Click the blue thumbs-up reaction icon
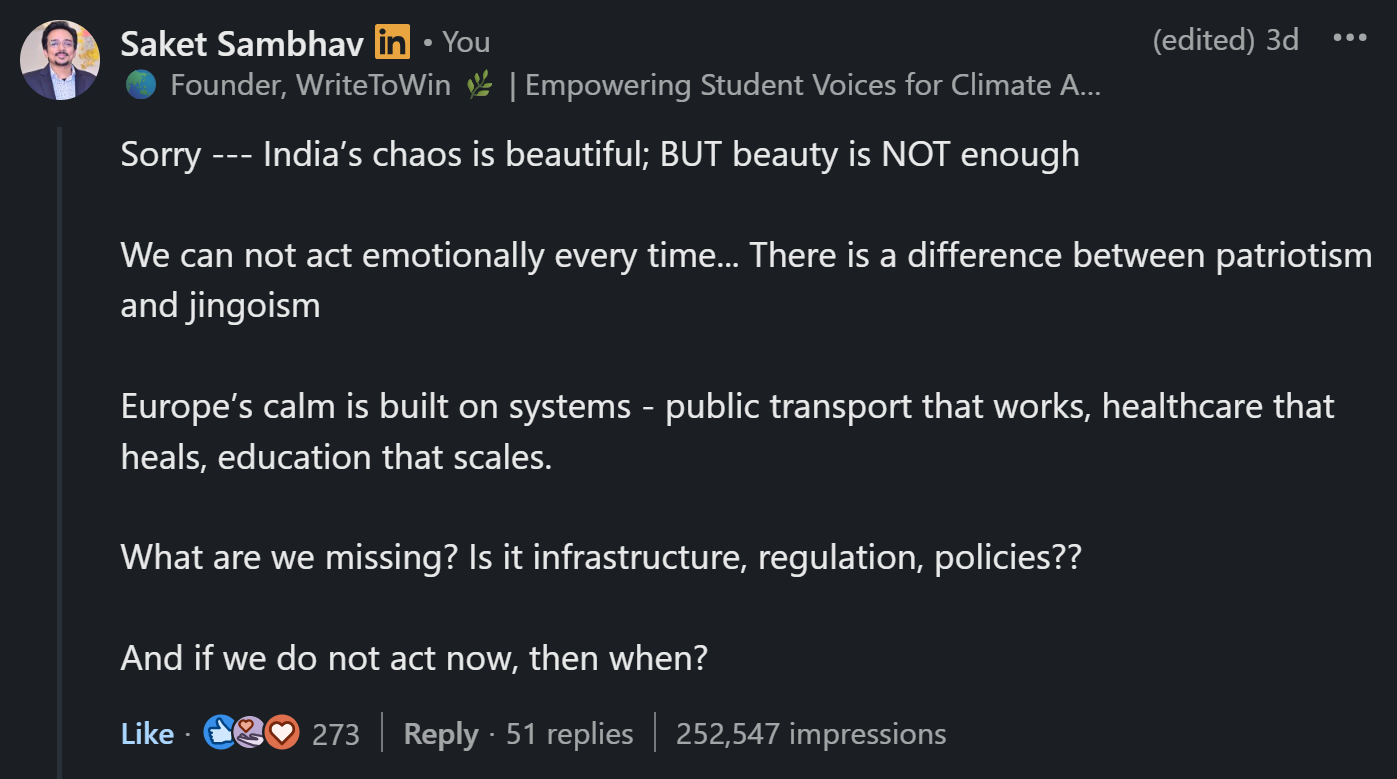 [218, 733]
